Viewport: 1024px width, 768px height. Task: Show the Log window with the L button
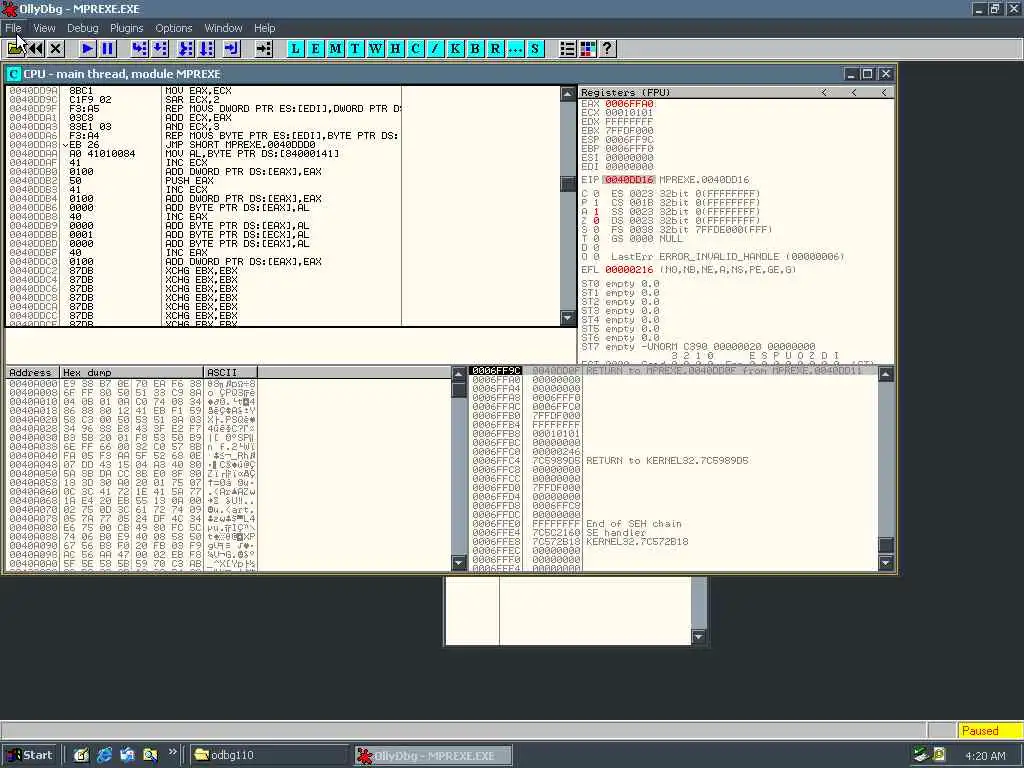295,48
